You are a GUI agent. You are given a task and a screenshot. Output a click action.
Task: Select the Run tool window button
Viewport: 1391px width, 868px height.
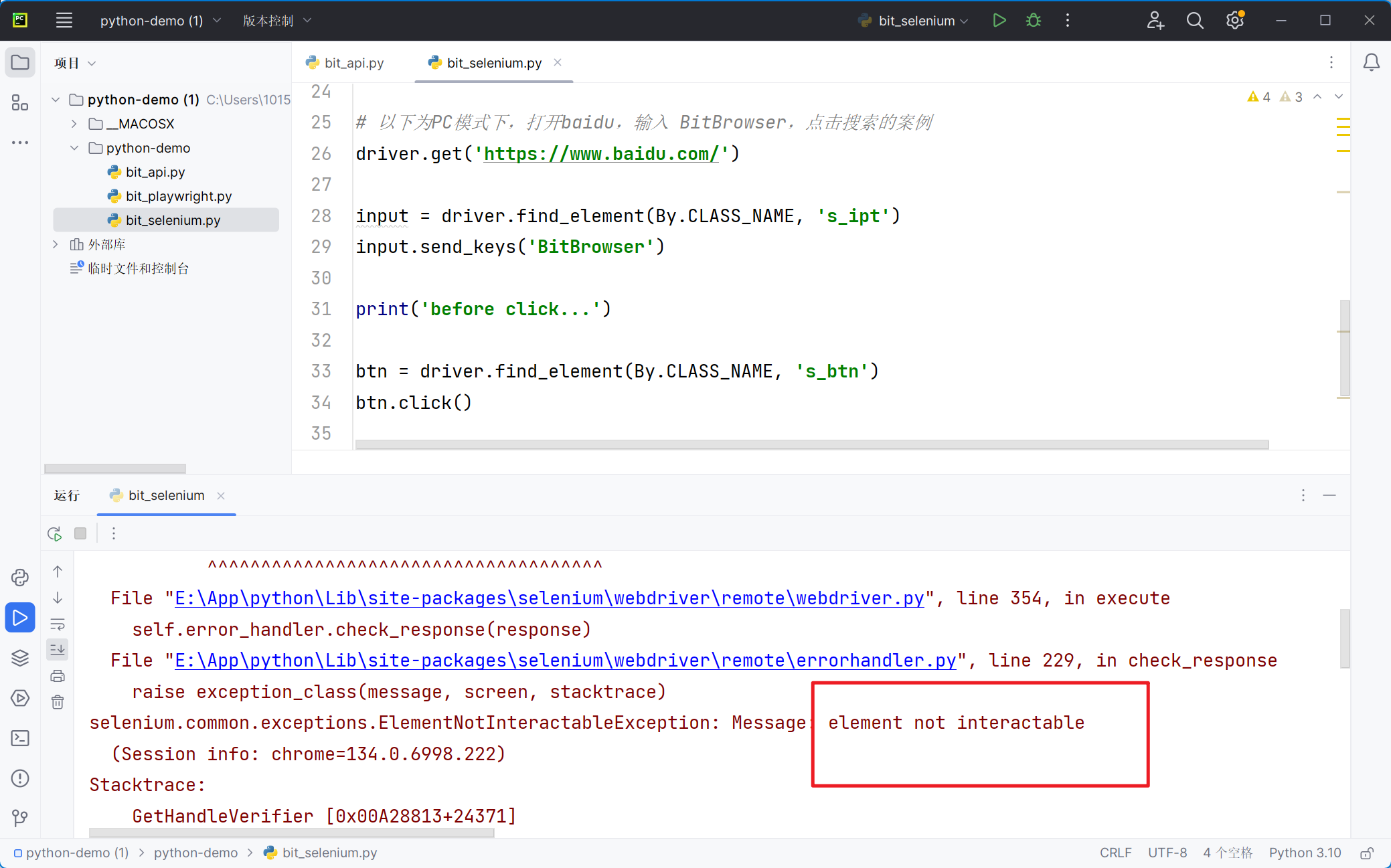click(20, 618)
